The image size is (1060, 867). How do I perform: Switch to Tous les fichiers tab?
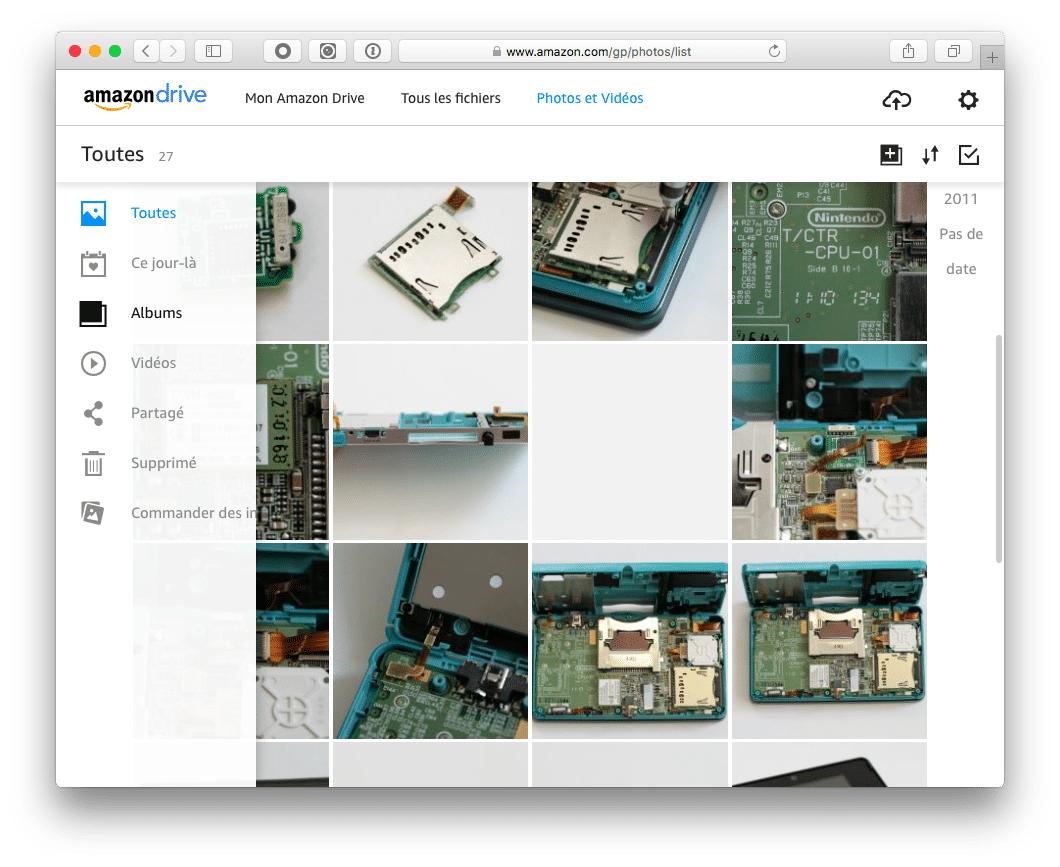point(450,98)
